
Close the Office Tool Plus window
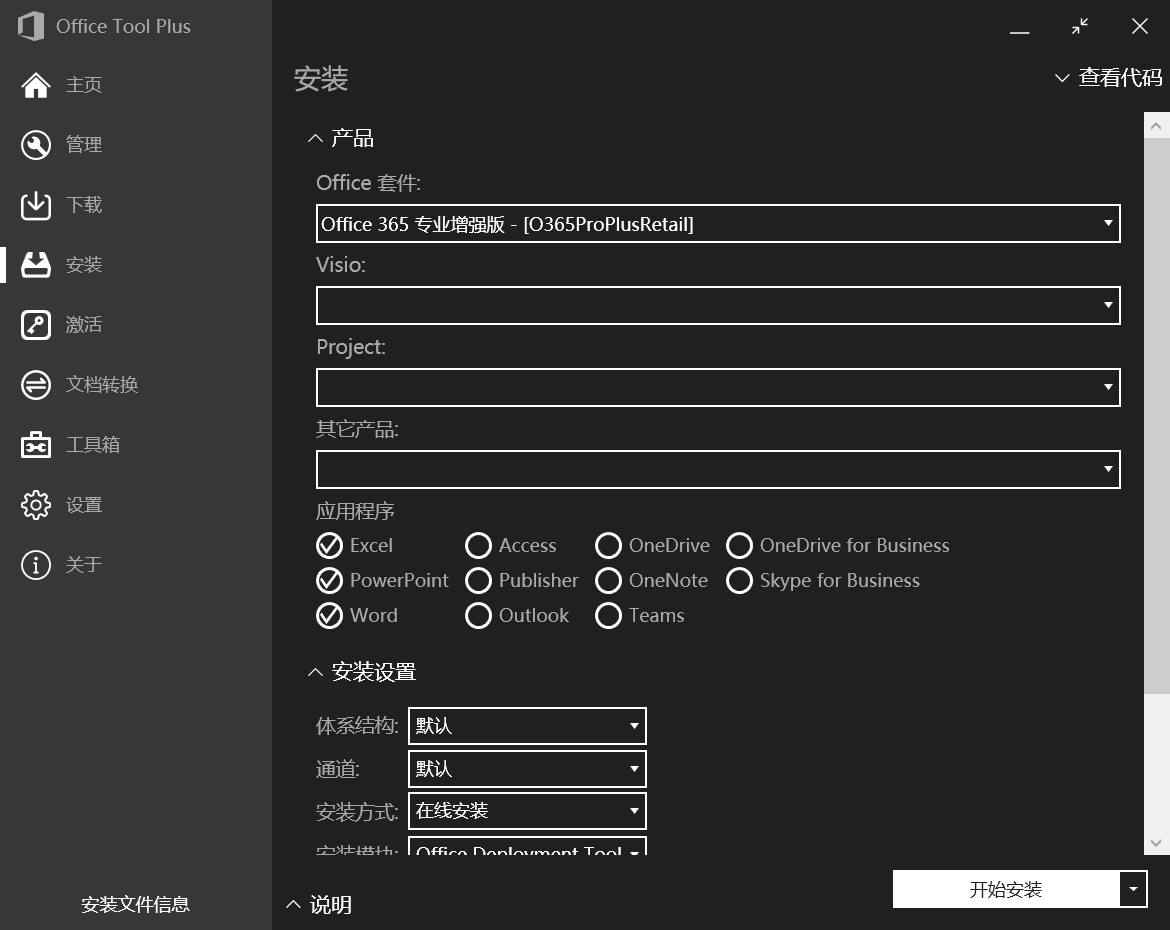tap(1139, 27)
